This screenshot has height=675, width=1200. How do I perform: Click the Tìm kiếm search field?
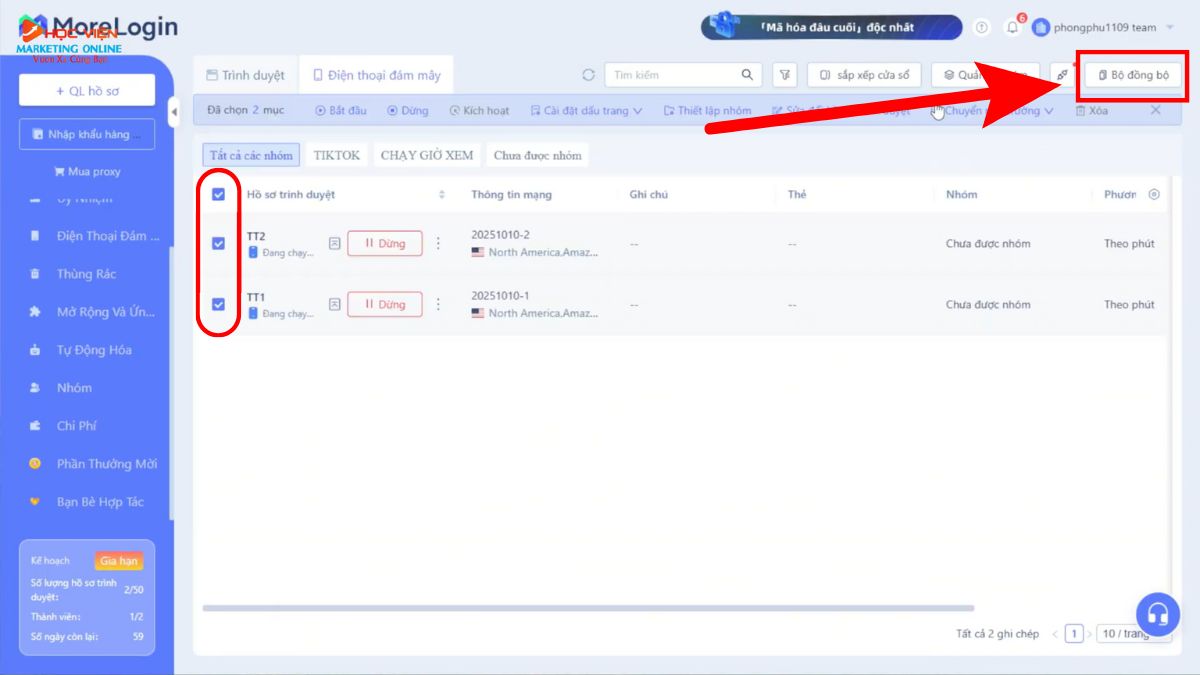click(x=672, y=75)
